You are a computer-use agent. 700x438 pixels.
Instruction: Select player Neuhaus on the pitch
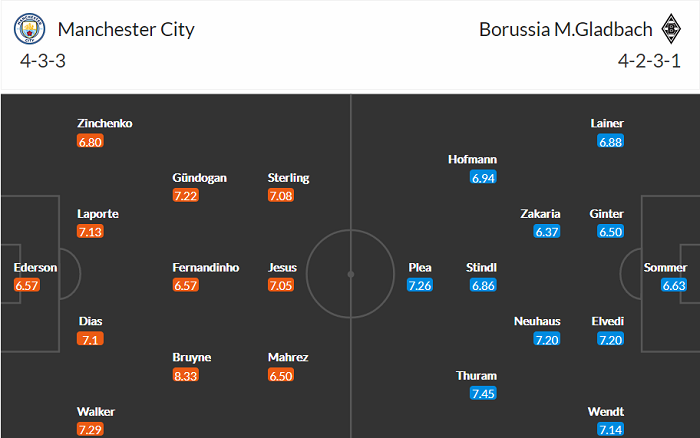tap(537, 321)
